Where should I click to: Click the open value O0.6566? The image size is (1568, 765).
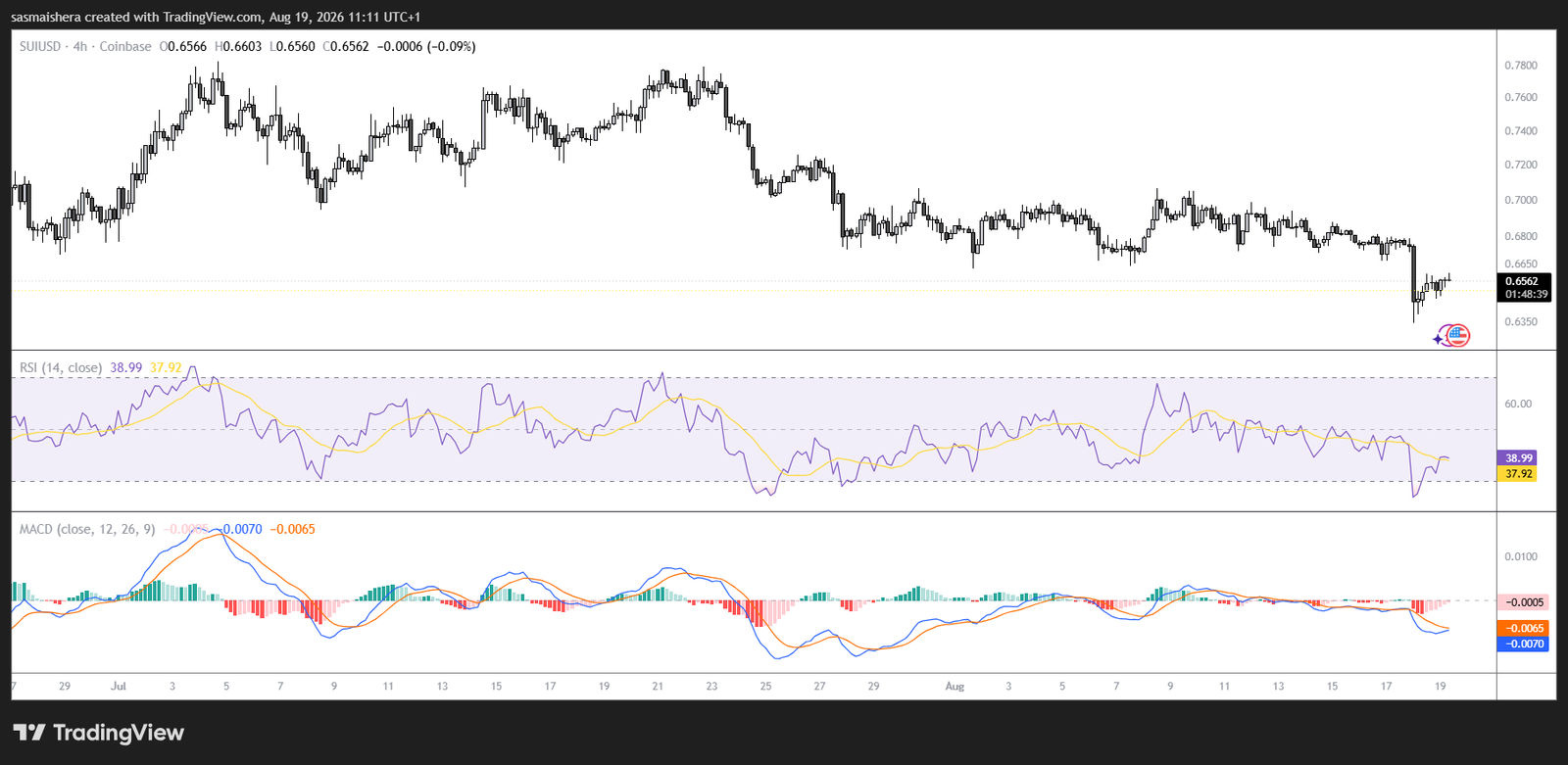click(x=183, y=46)
